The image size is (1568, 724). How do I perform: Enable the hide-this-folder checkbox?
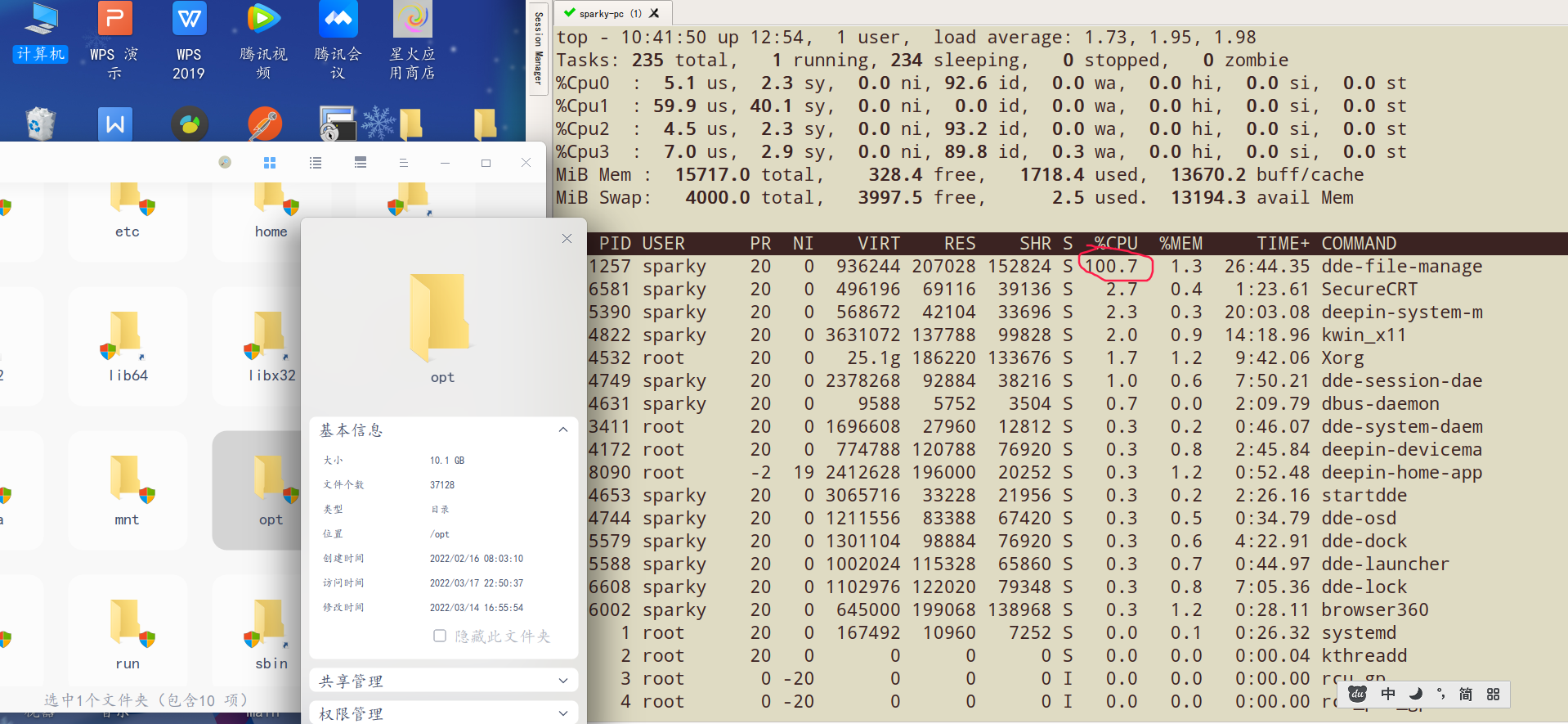(x=440, y=636)
